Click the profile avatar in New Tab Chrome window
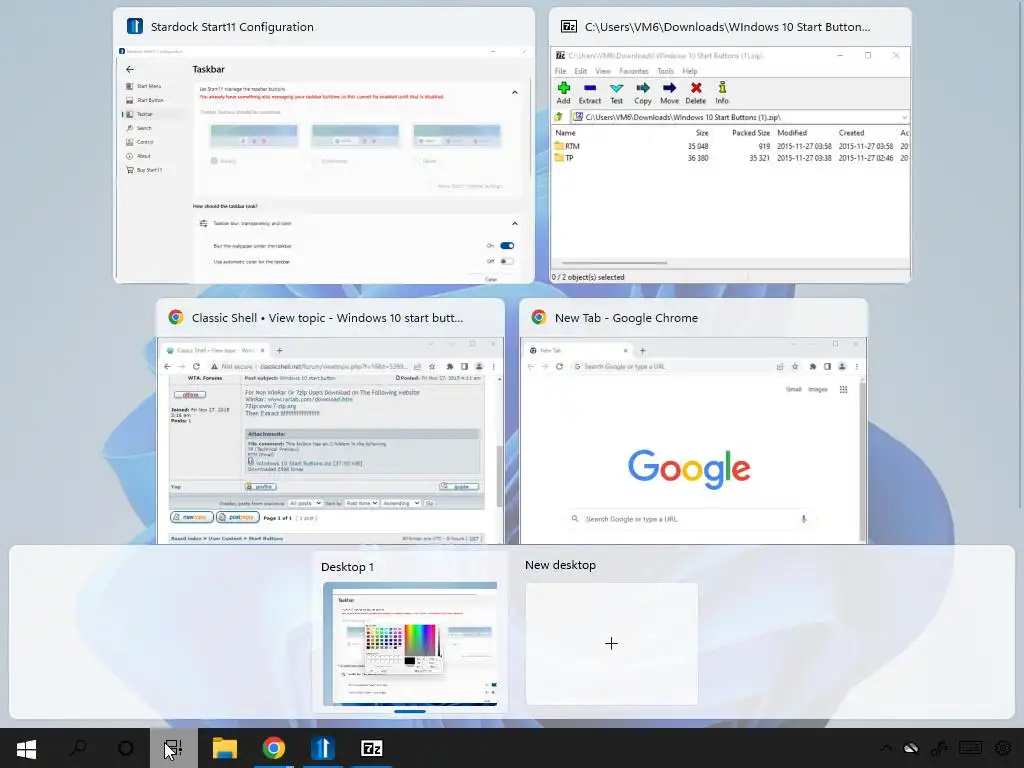1024x768 pixels. [x=842, y=366]
